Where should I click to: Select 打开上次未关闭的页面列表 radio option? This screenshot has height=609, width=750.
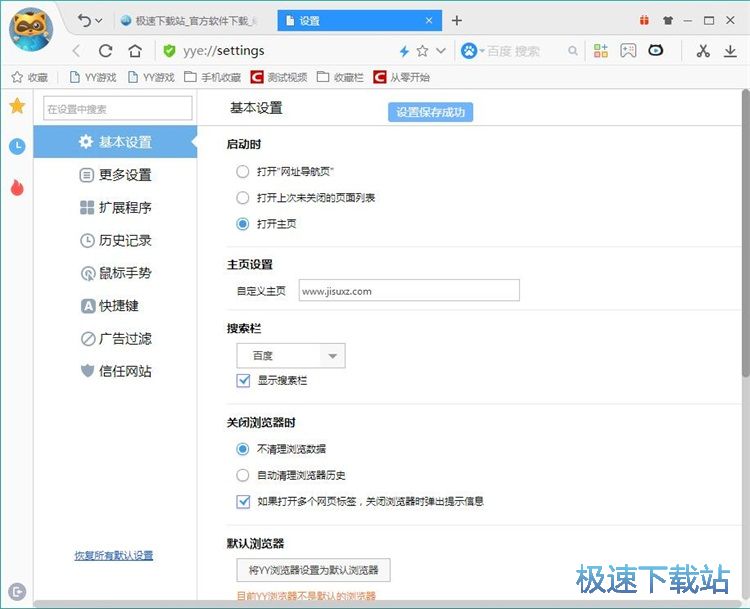coord(243,198)
